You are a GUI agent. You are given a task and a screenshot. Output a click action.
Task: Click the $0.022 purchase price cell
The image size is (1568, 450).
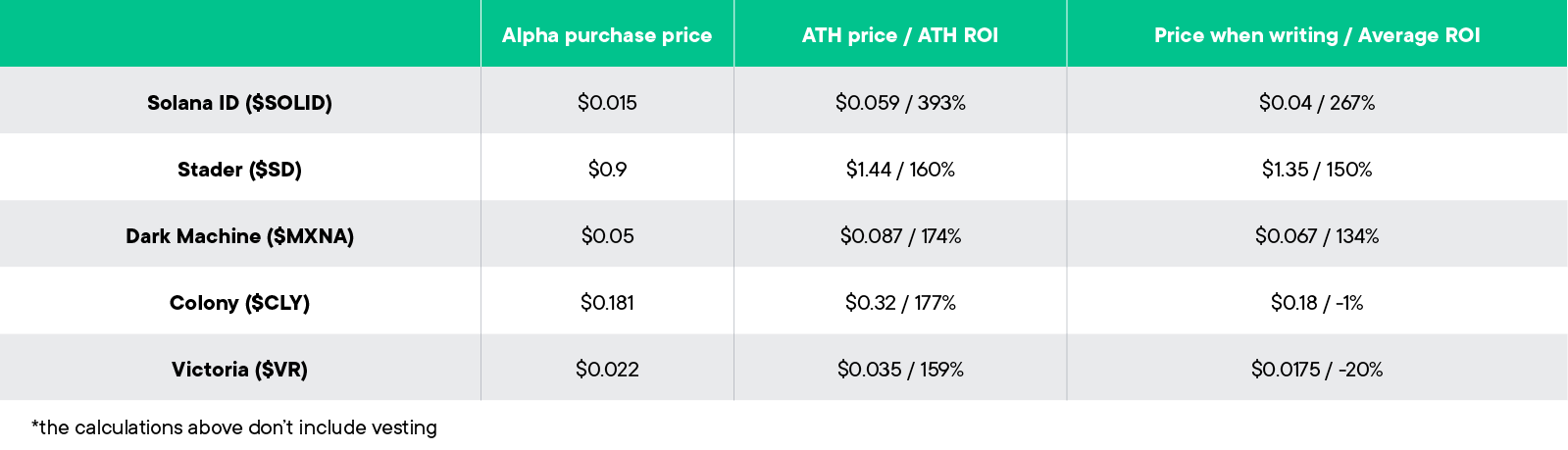[607, 369]
